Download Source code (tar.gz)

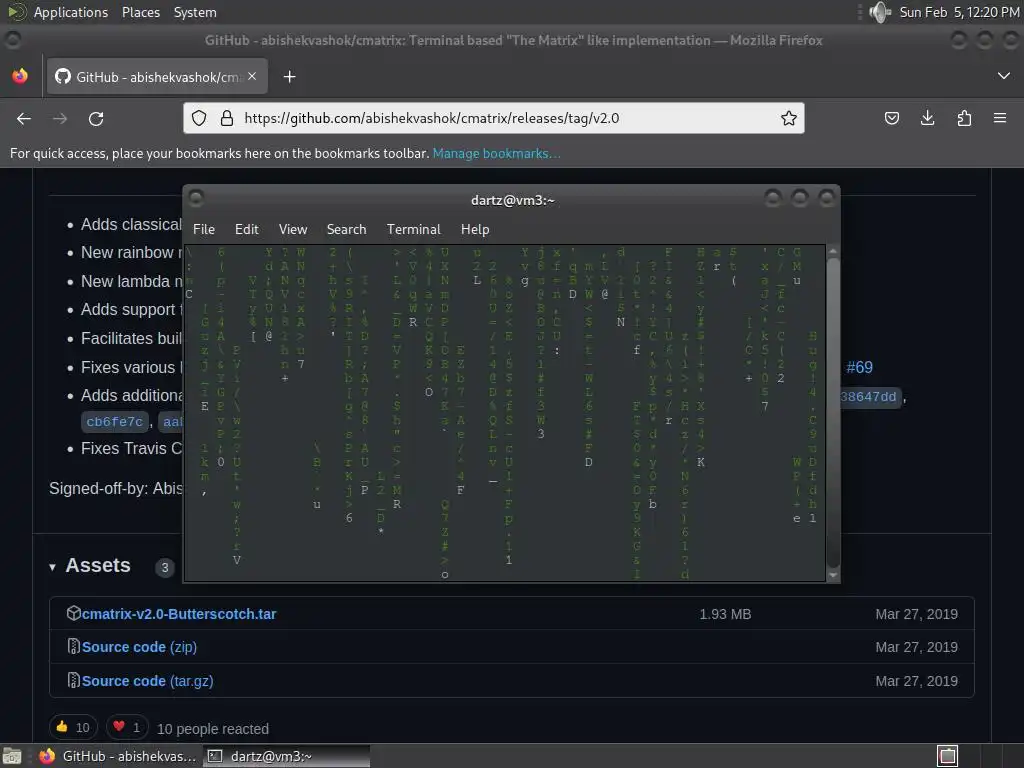[x=148, y=681]
